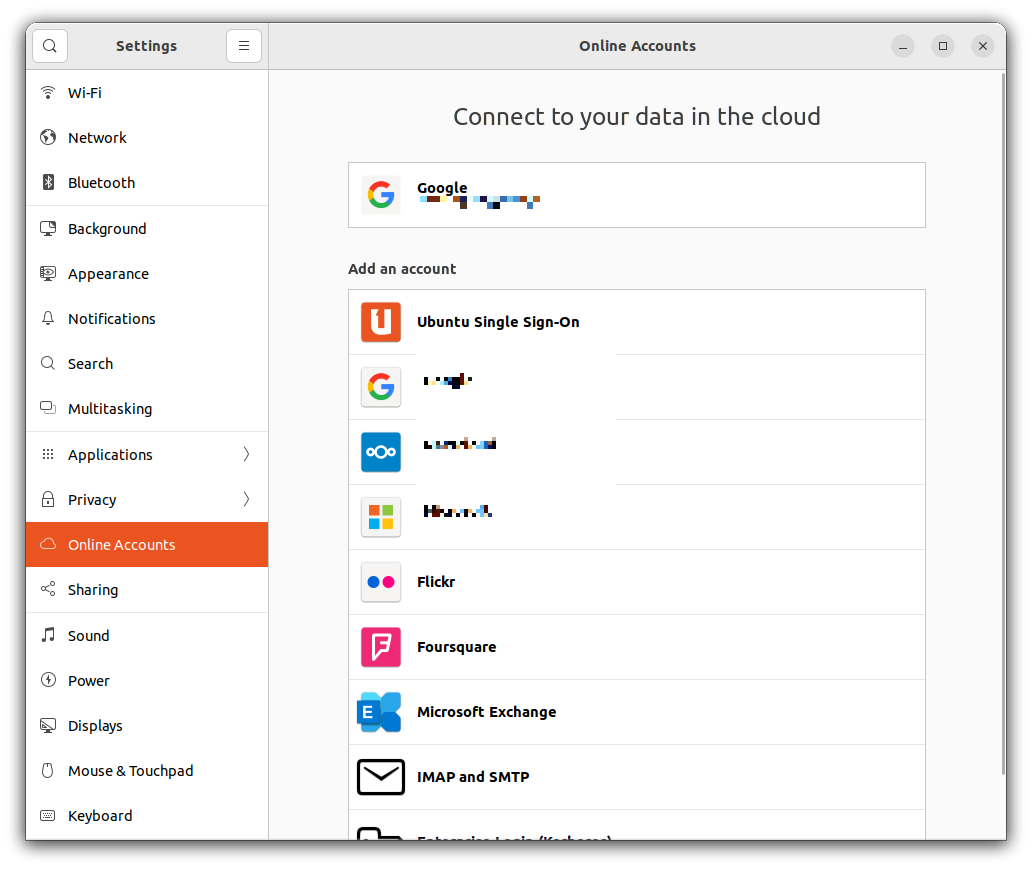
Task: Click the Nextcloud logo icon
Action: (381, 452)
